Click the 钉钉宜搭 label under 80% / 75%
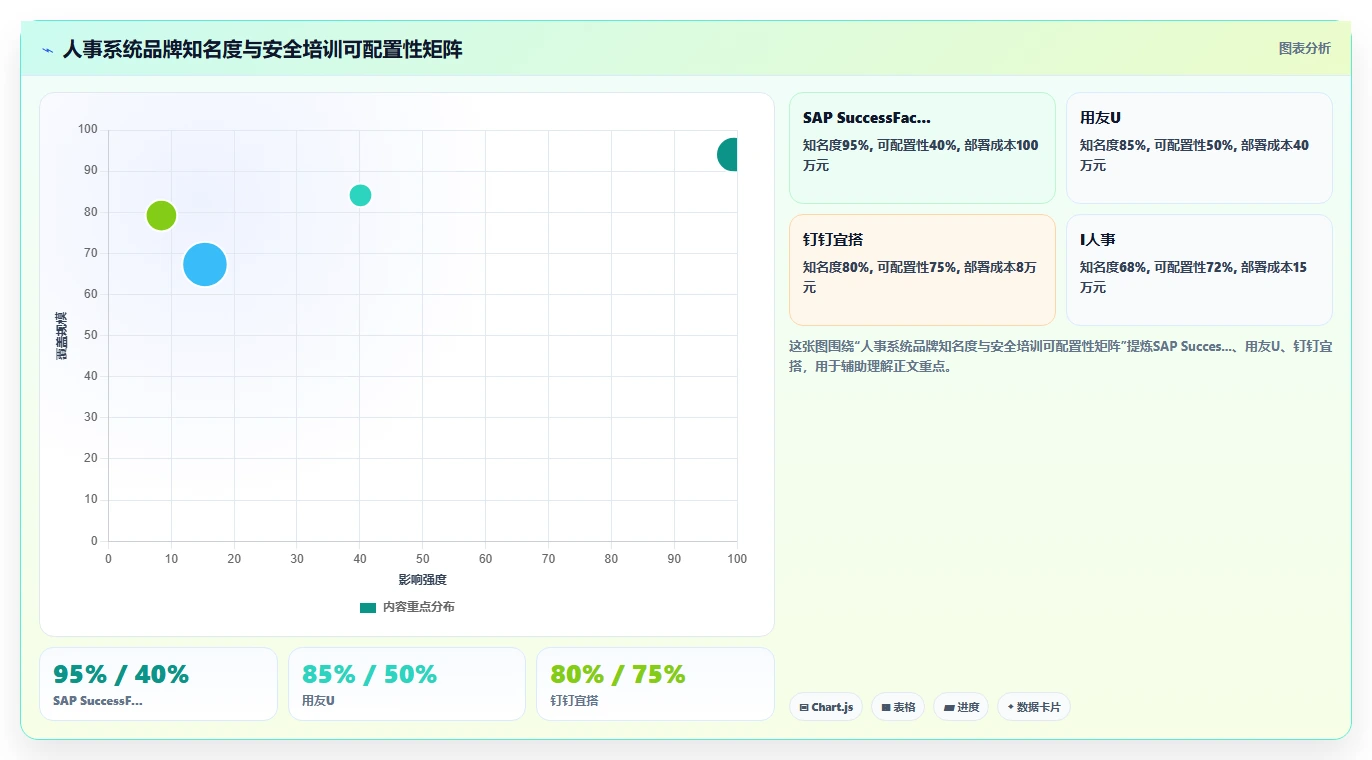Screen dimensions: 1372x760 click(574, 701)
